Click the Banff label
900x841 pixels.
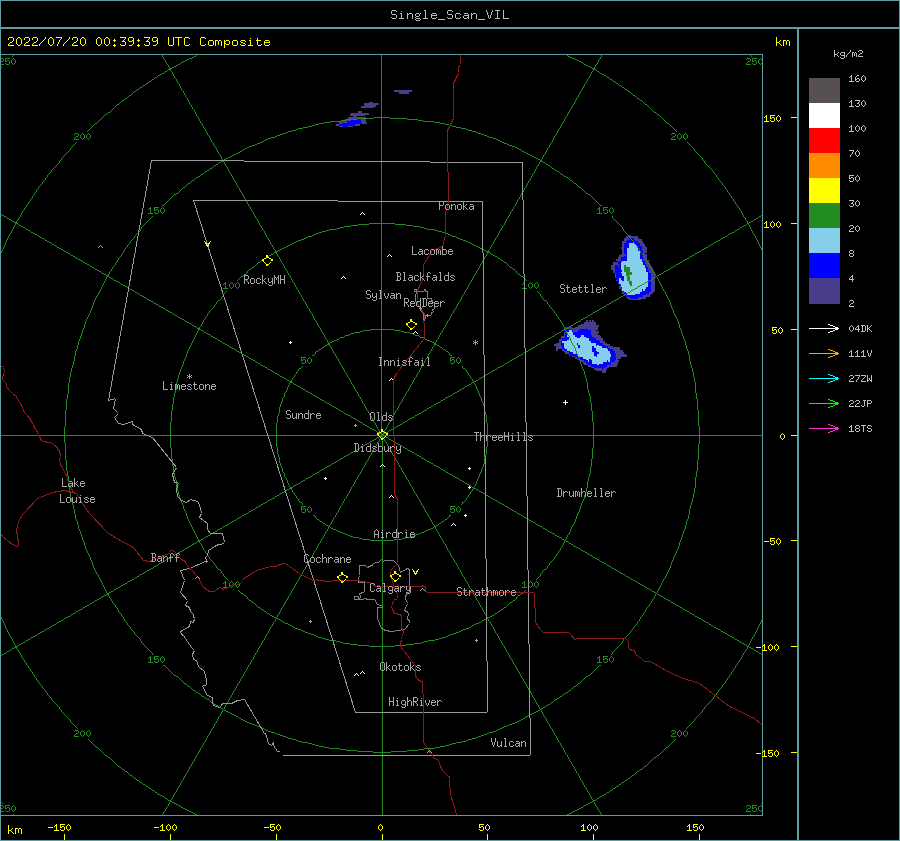point(165,557)
